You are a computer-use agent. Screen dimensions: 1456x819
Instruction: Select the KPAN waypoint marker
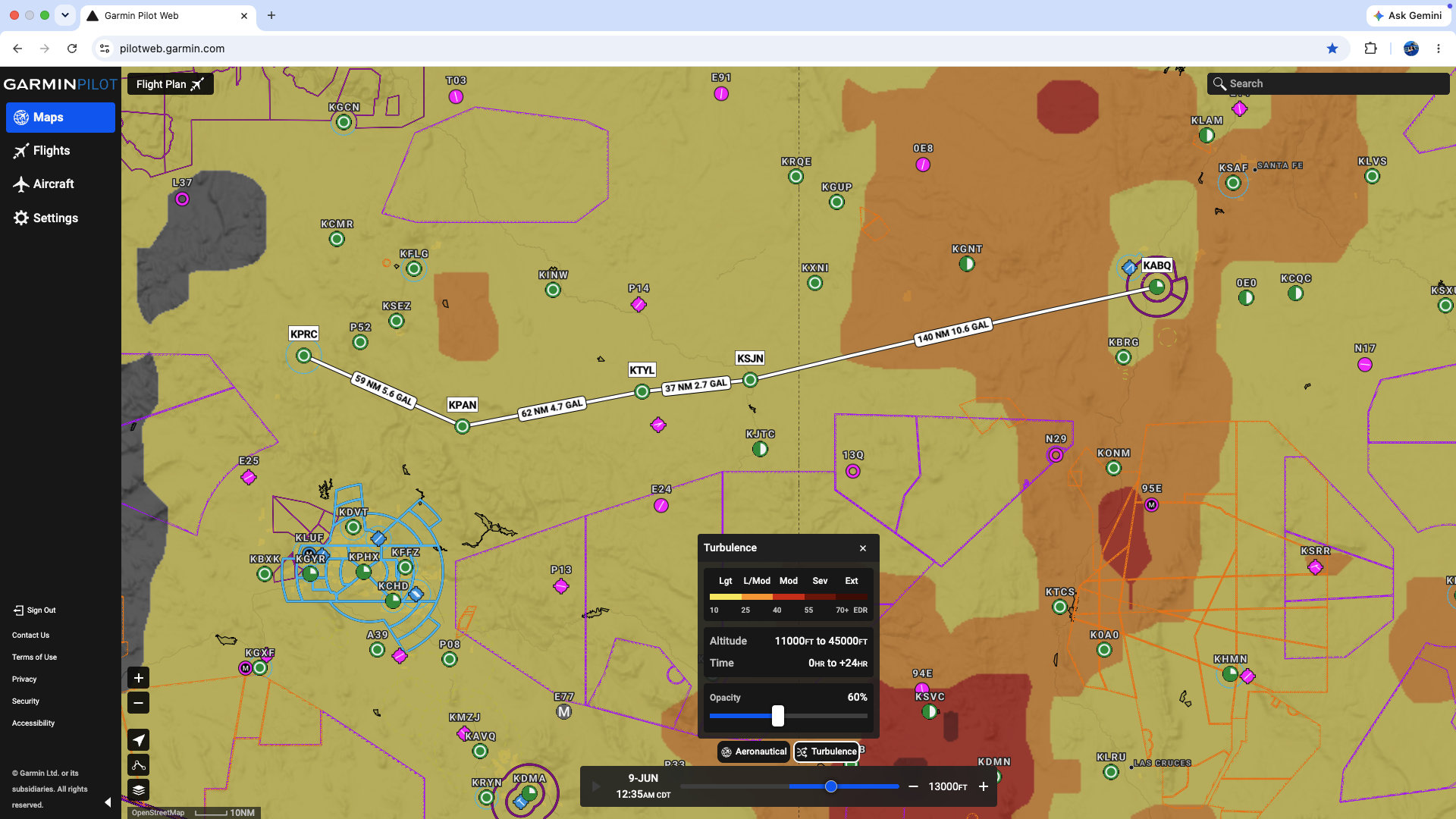(462, 427)
